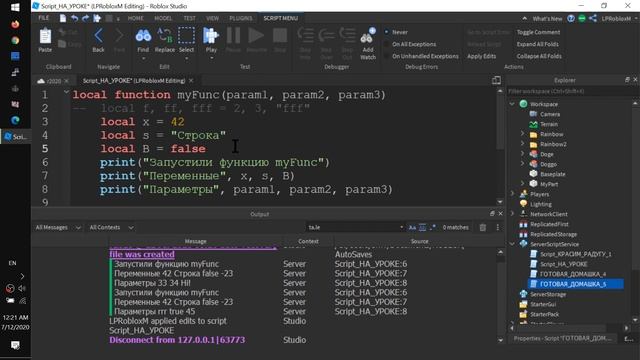Toggle regex option in Output filter
640x360 pixels.
pyautogui.click(x=433, y=227)
